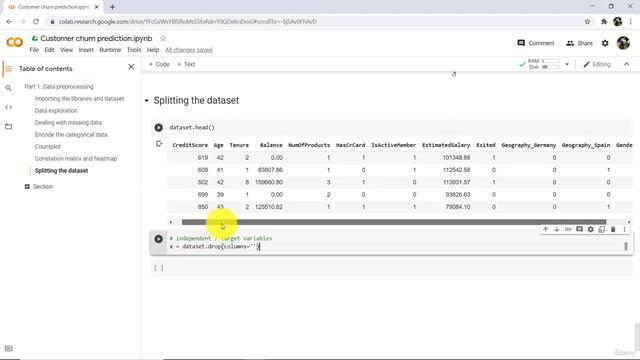Open the browser menu dots
The width and height of the screenshot is (640, 360).
tap(631, 22)
